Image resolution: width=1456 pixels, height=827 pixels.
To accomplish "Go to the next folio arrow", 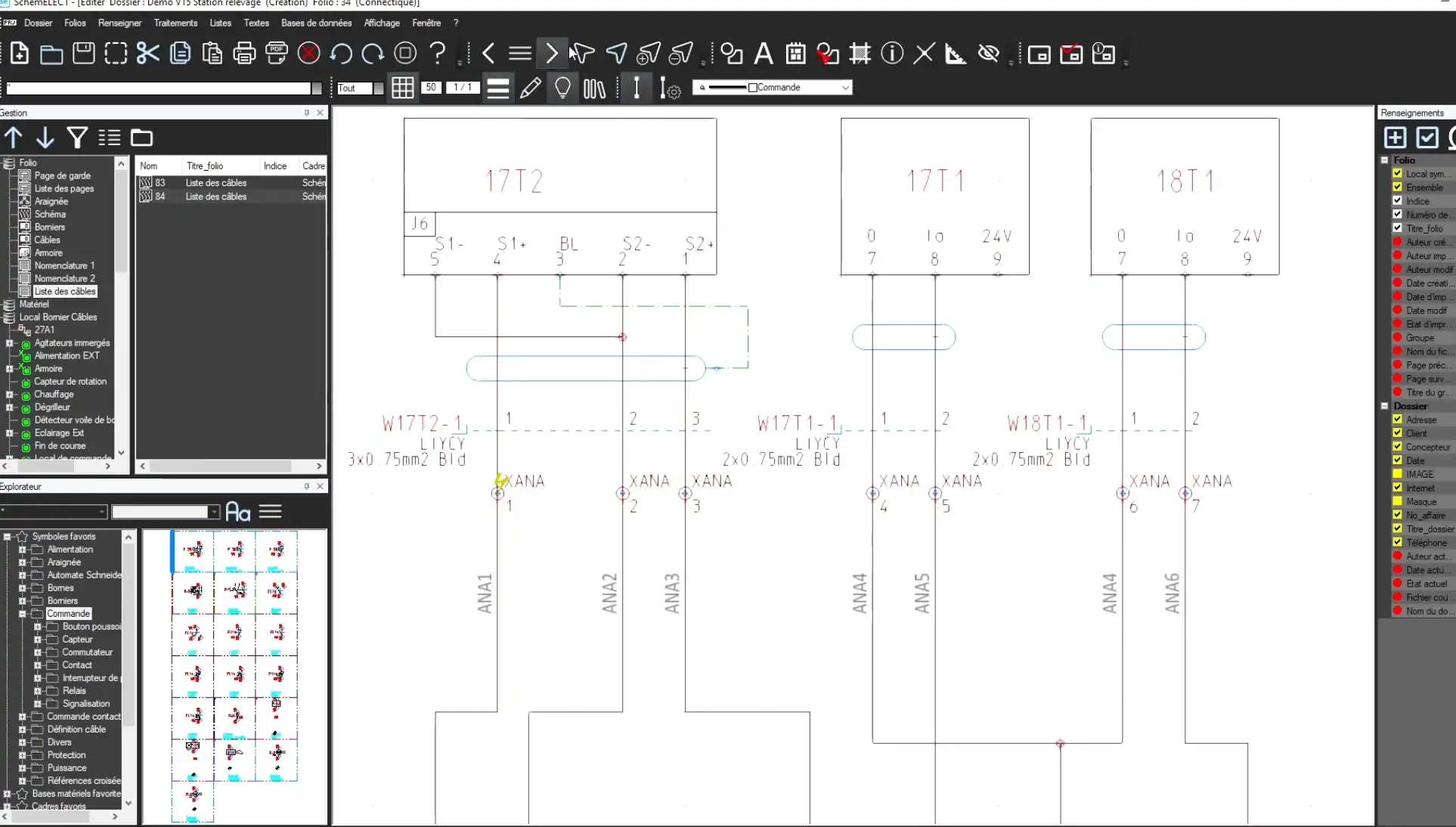I will [551, 53].
